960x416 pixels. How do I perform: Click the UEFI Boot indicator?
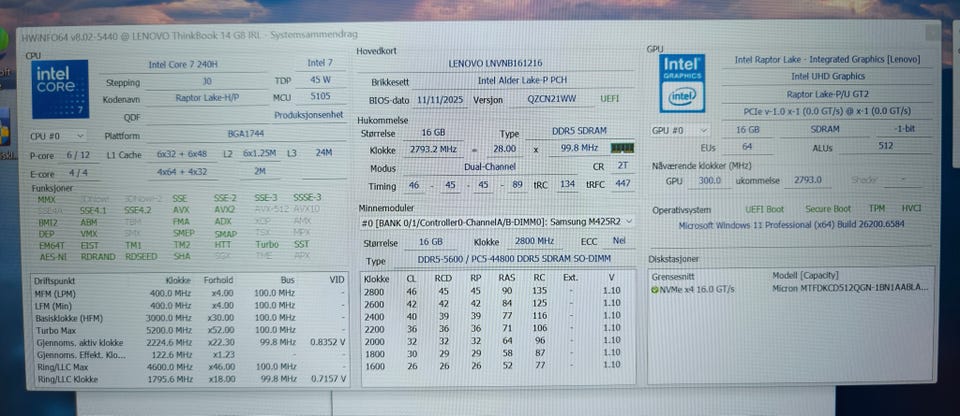click(763, 210)
